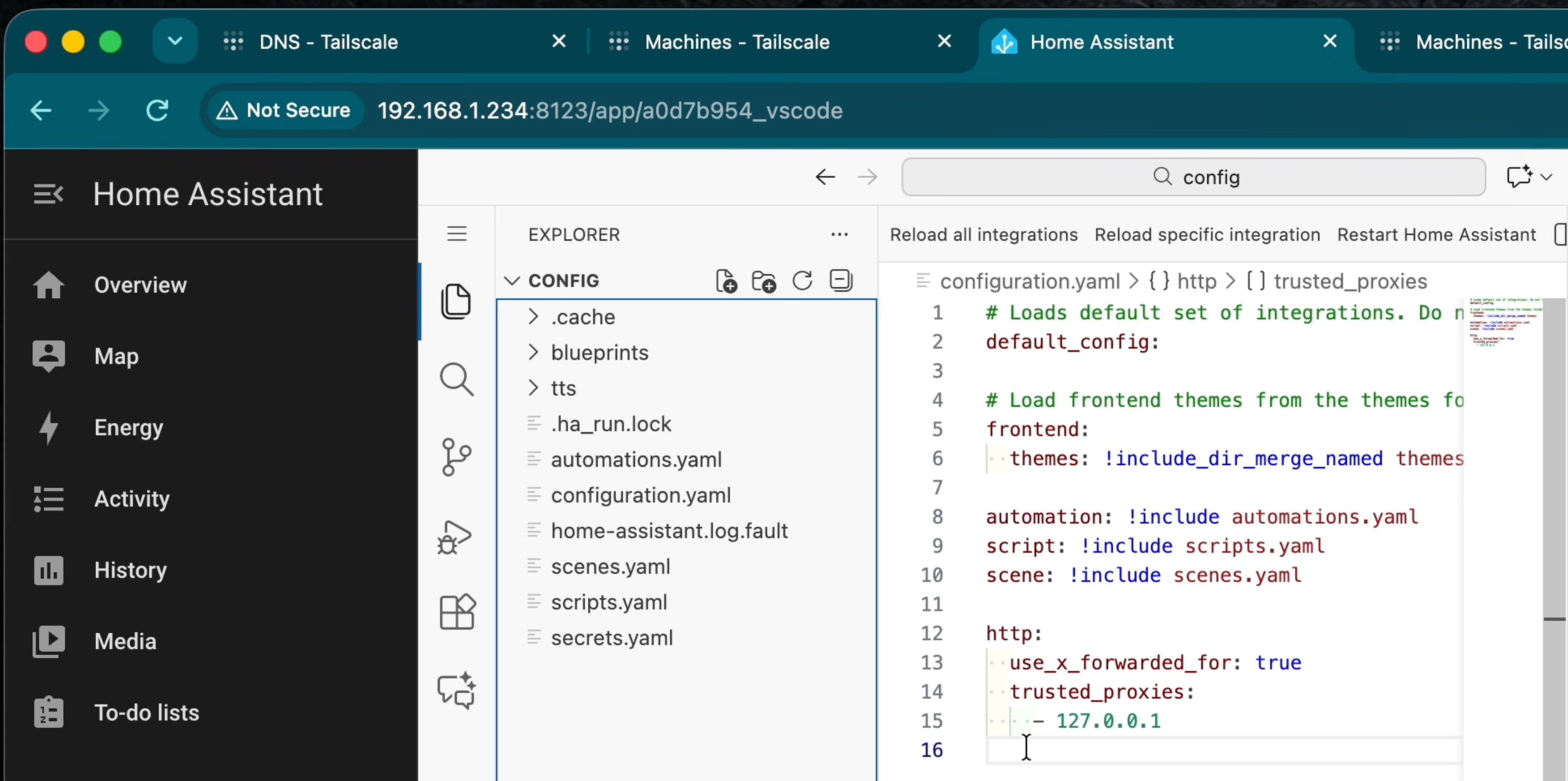Open the Copilot chat icon near search bar

click(x=1519, y=176)
